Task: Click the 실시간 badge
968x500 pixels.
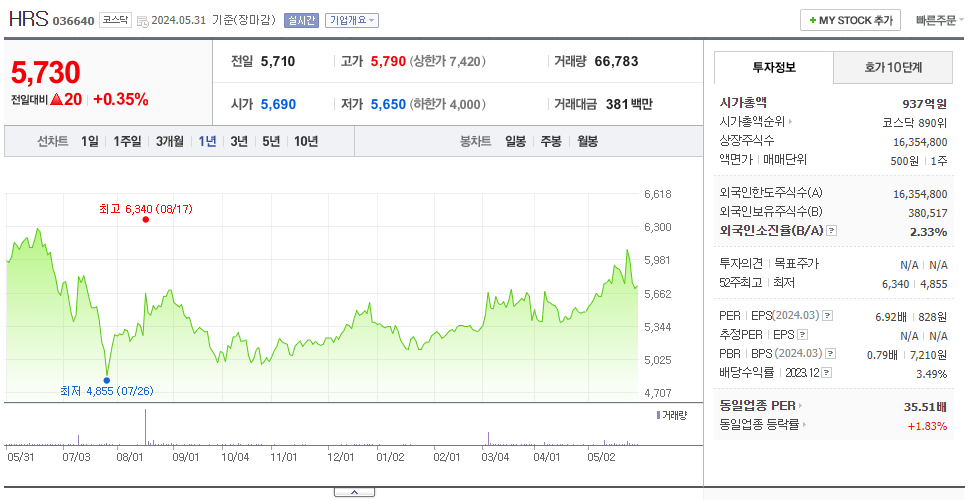Action: [x=301, y=20]
